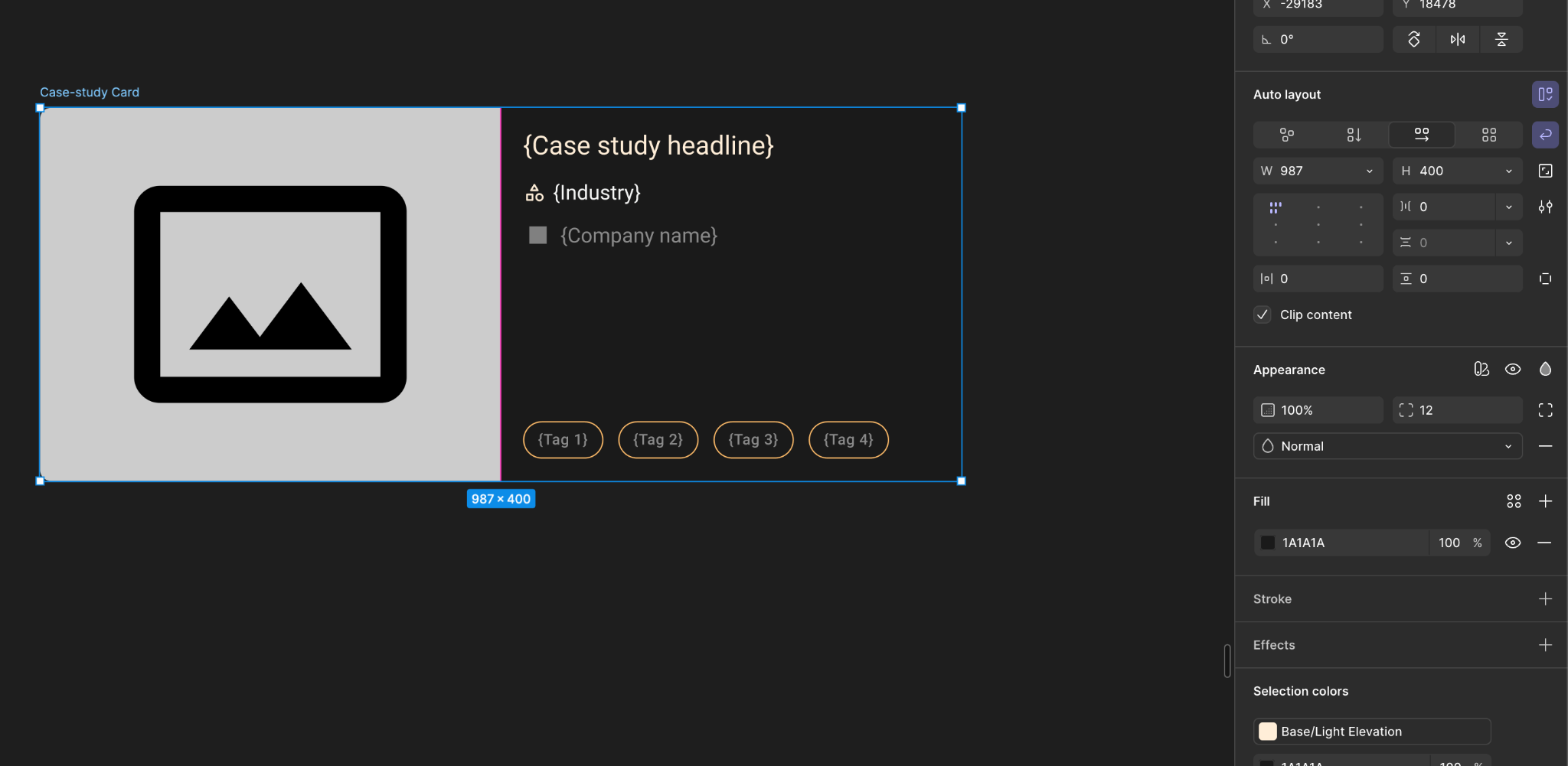
Task: Click the right panel scrollbar handle
Action: [x=1227, y=660]
